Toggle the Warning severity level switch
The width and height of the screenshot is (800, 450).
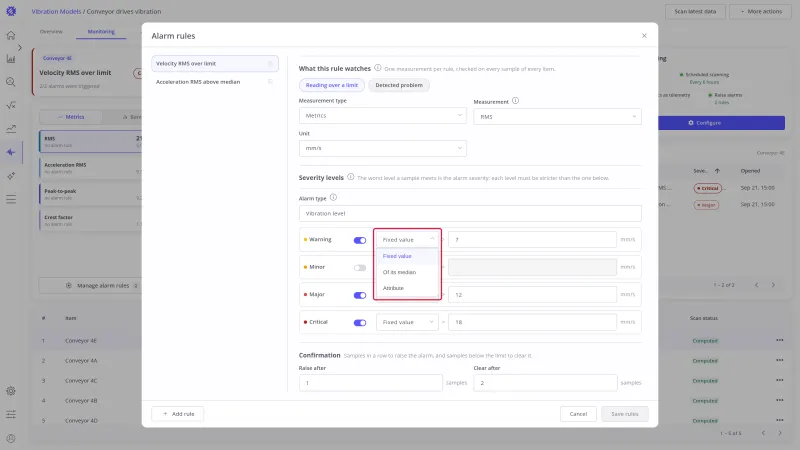click(x=360, y=240)
